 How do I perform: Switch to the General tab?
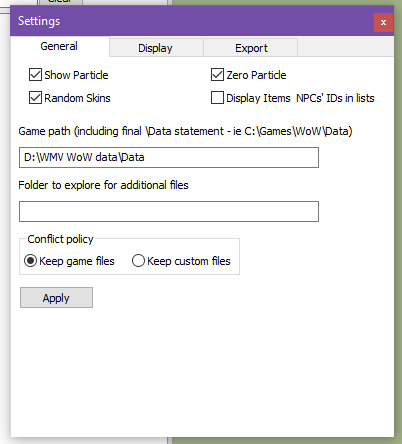click(x=59, y=46)
